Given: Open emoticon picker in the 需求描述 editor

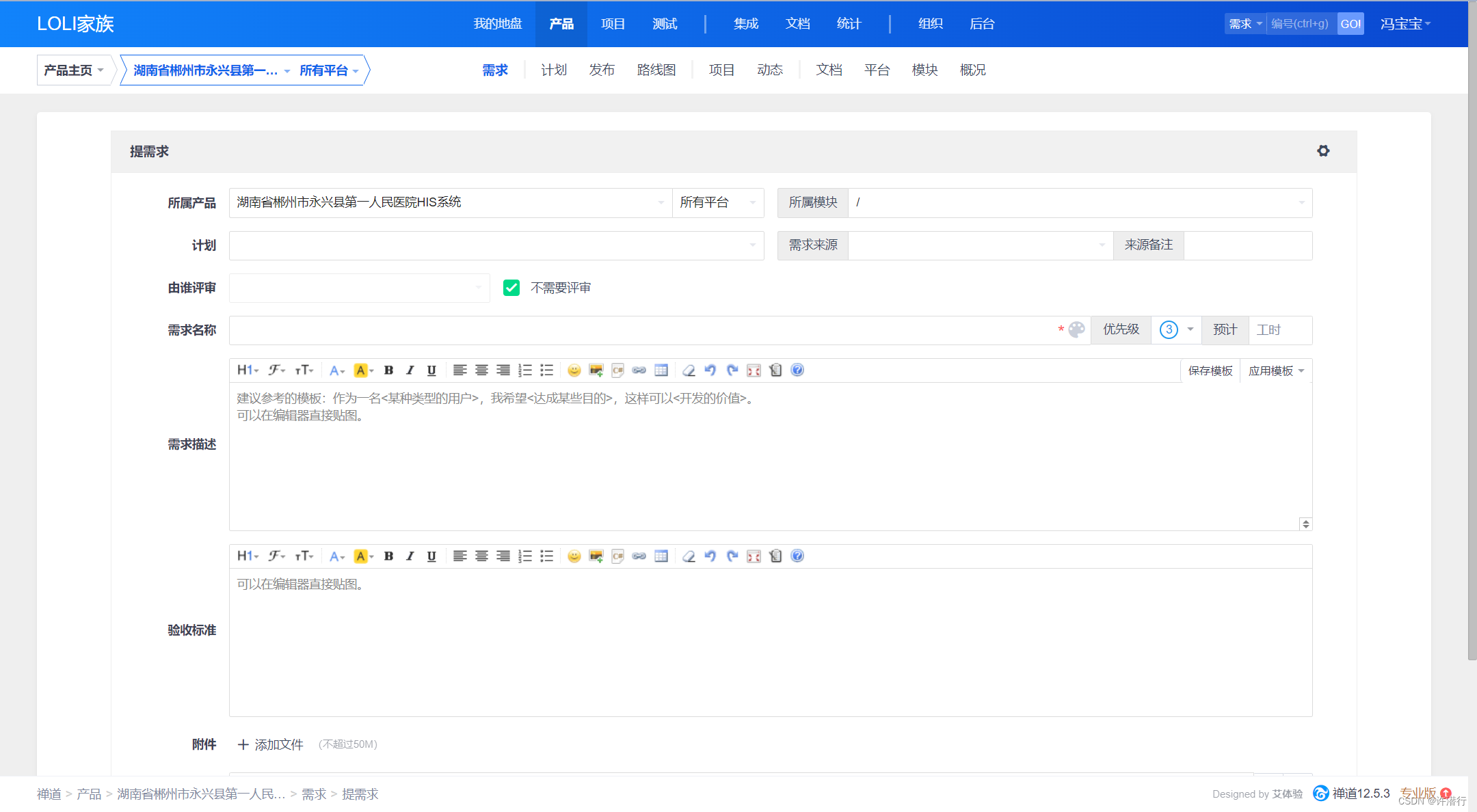Looking at the screenshot, I should tap(574, 370).
